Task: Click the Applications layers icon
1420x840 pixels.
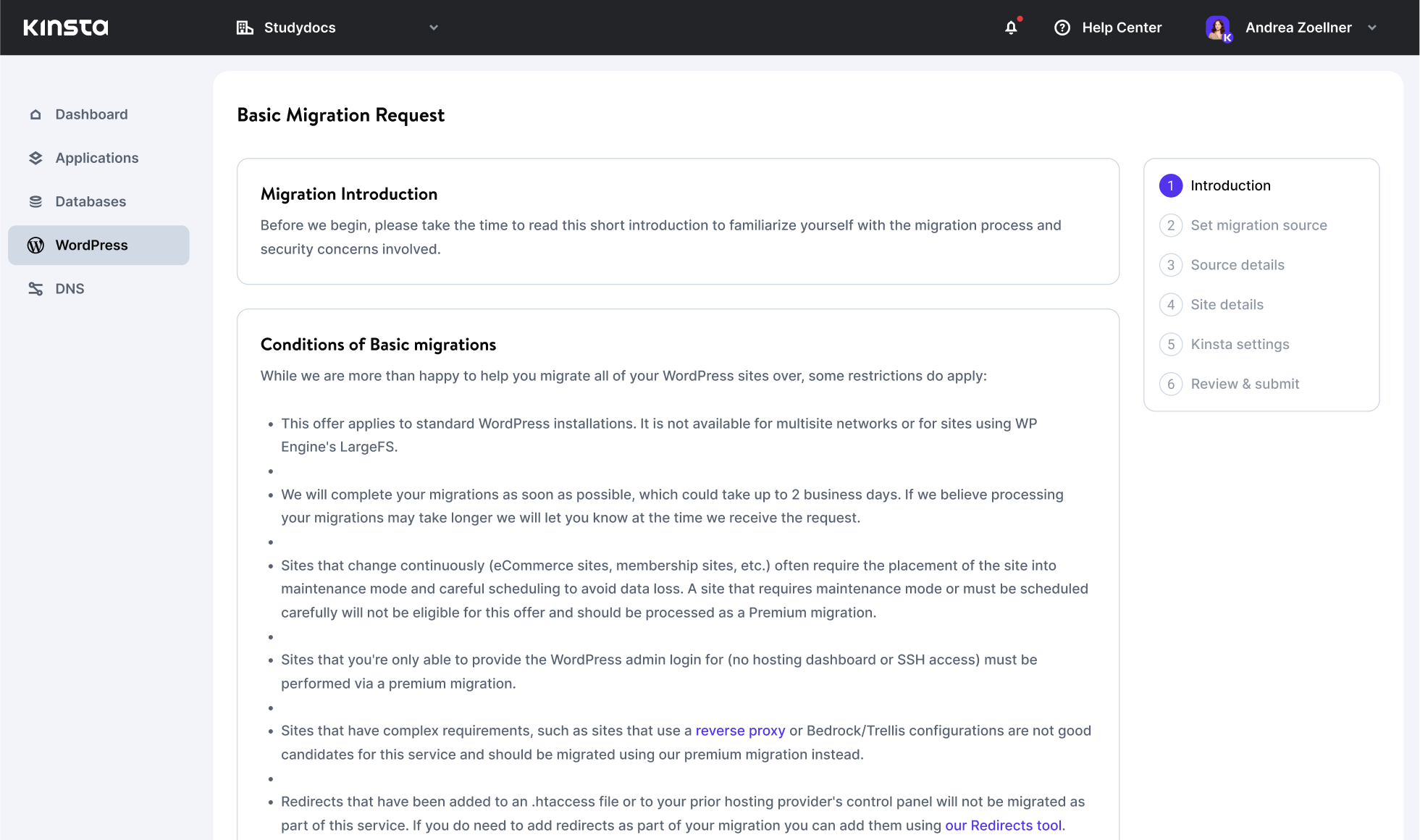Action: [x=35, y=158]
